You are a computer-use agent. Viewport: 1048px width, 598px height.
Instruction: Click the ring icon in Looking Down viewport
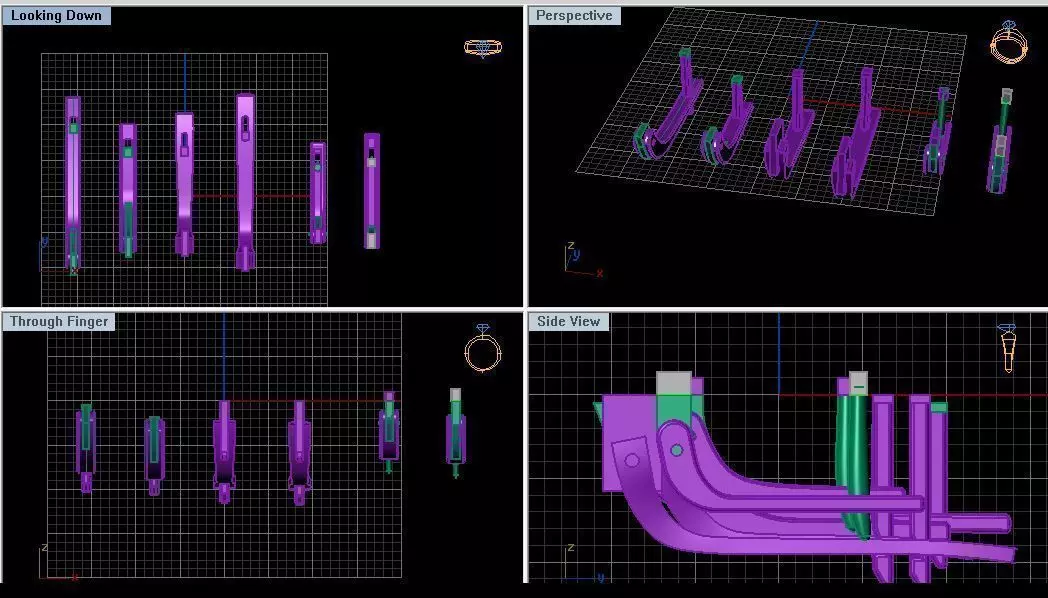tap(483, 48)
